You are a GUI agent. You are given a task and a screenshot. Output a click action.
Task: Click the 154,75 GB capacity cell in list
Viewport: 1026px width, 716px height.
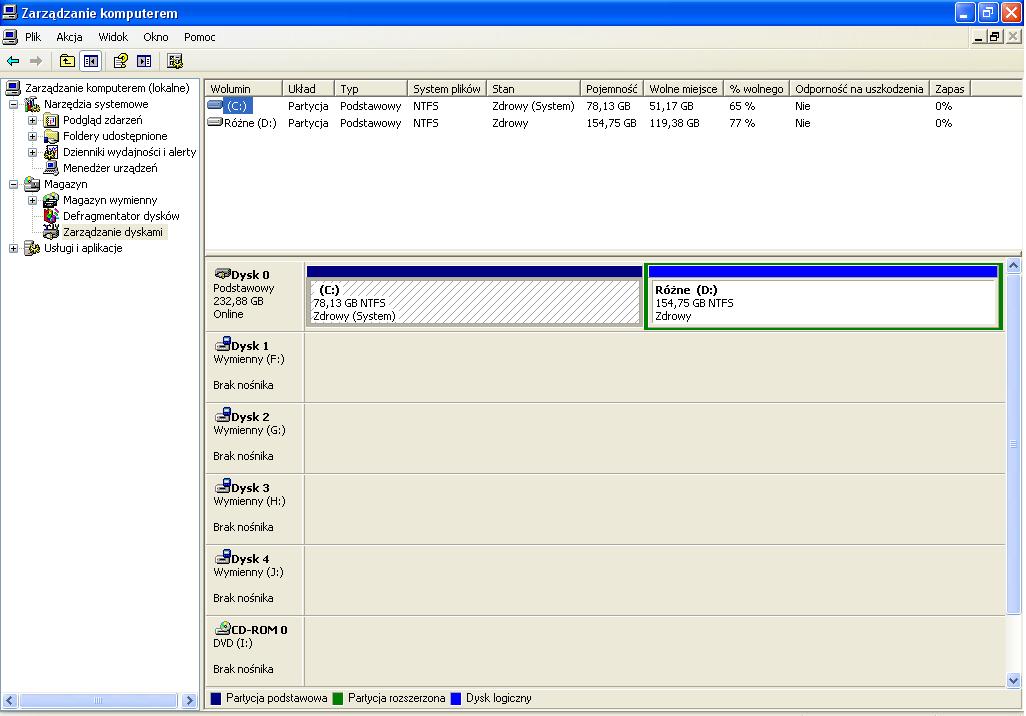(611, 123)
